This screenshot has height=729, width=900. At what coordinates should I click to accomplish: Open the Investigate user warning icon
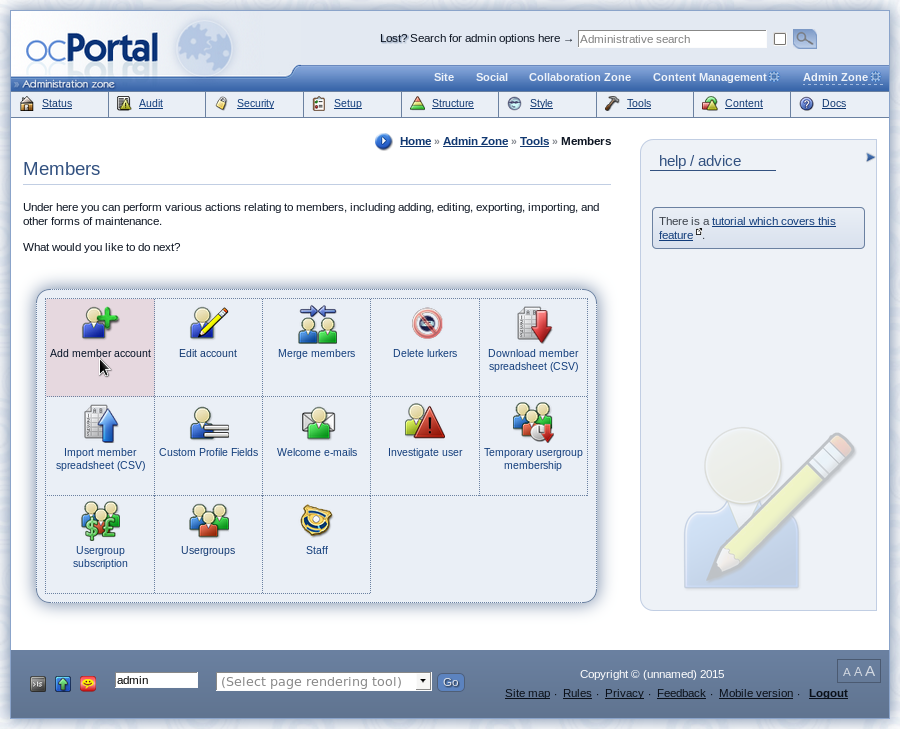(425, 422)
